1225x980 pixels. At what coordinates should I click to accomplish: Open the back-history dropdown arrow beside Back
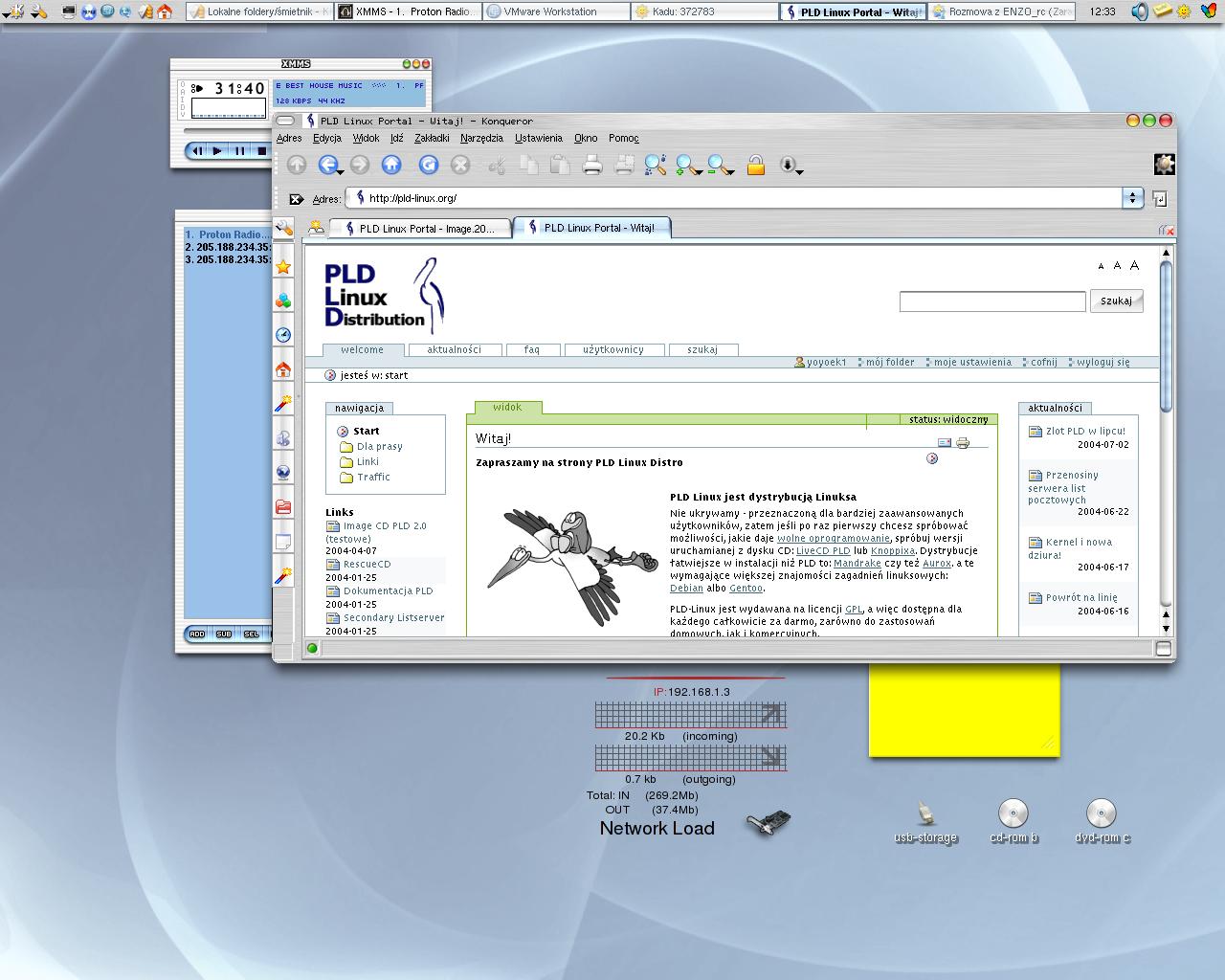pos(341,172)
